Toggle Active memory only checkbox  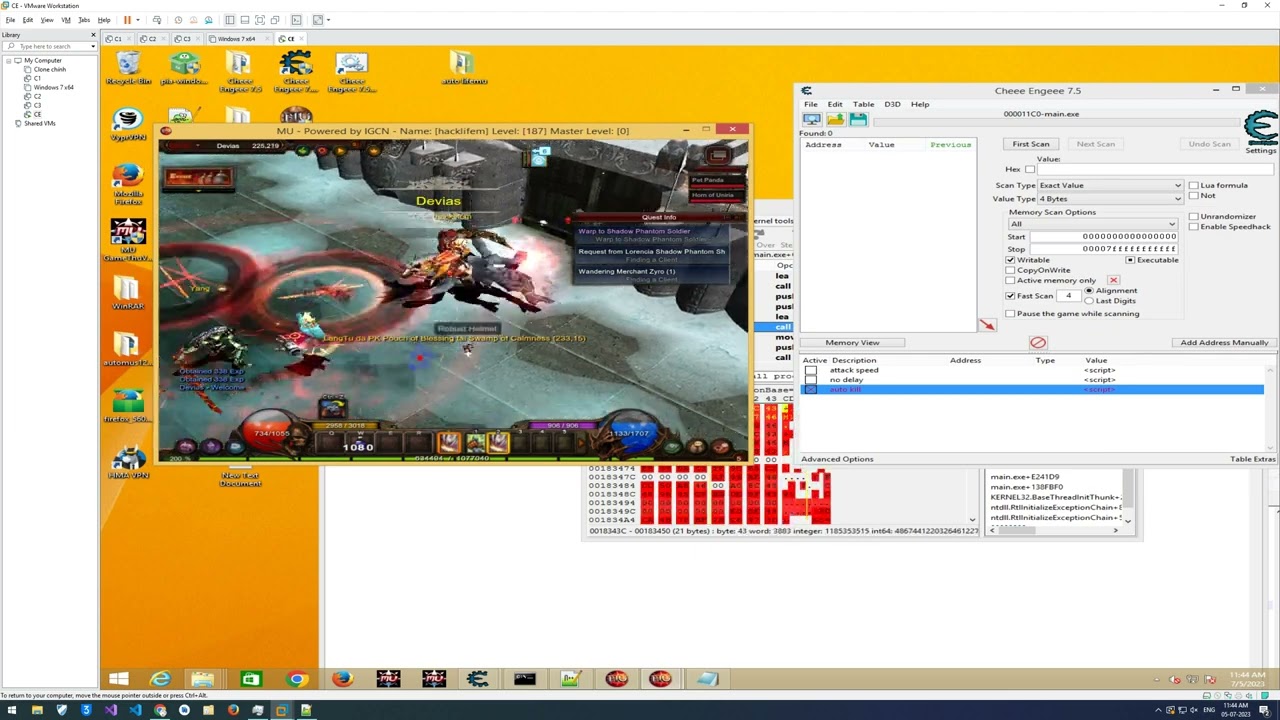(x=1010, y=280)
